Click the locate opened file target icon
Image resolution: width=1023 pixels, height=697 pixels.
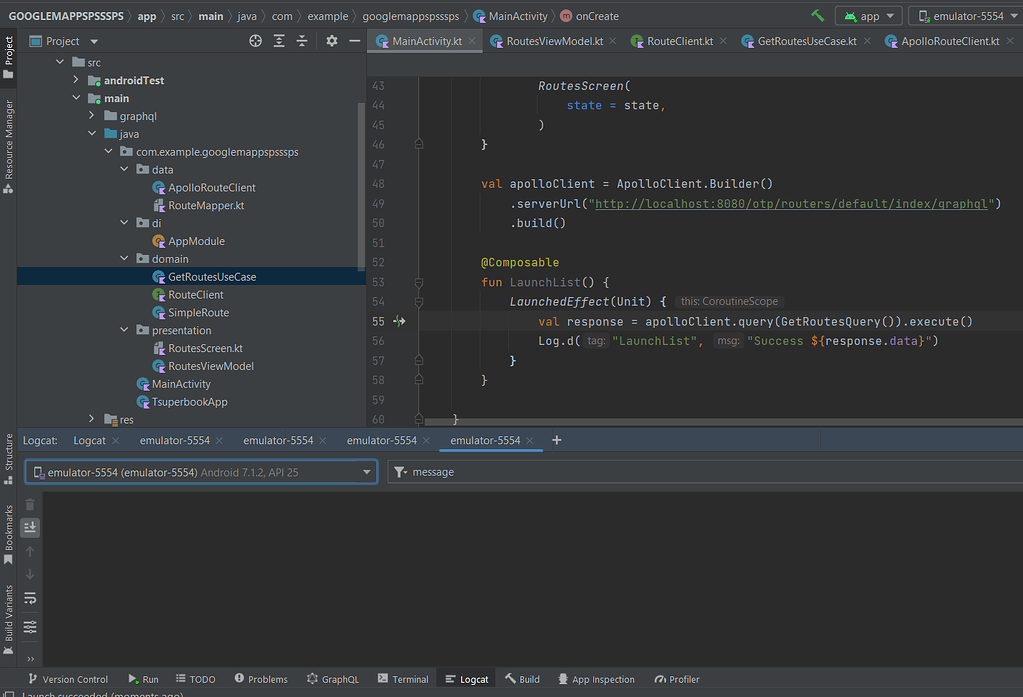[x=255, y=41]
